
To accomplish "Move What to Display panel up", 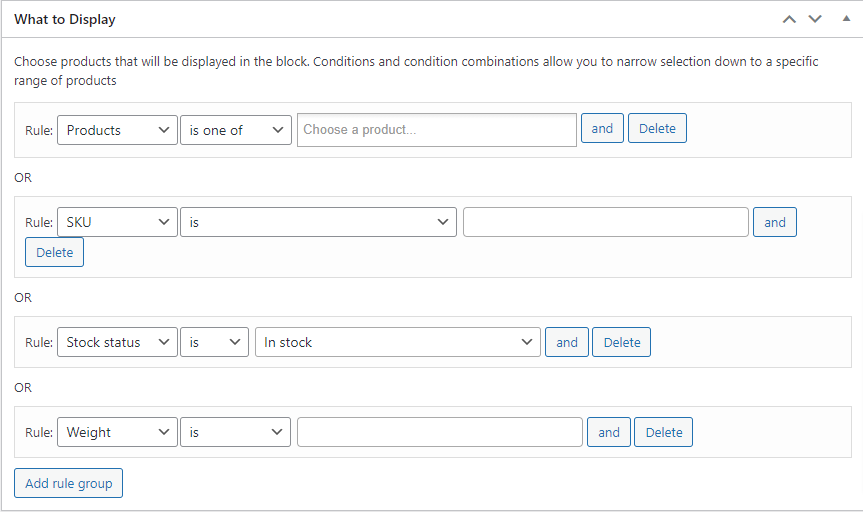I will click(x=790, y=19).
